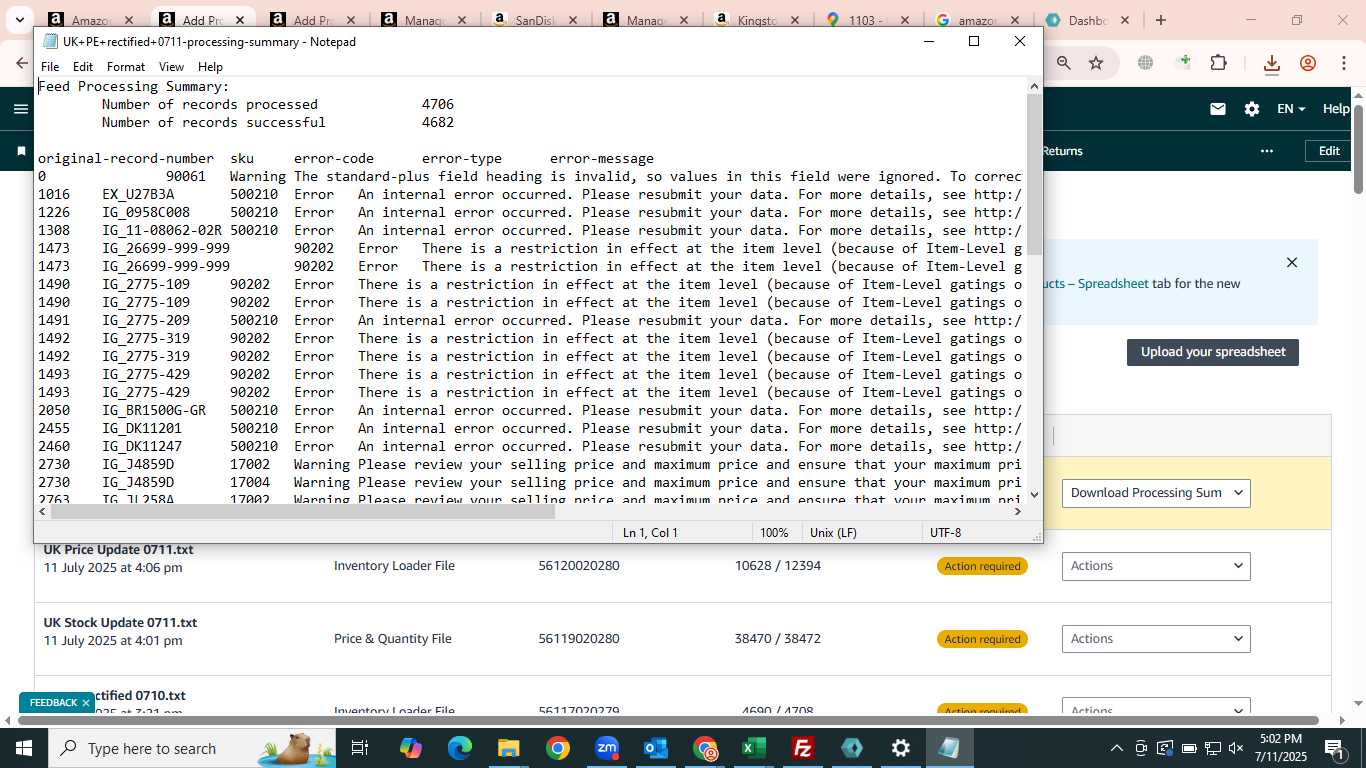Open Notepad Edit menu

(x=83, y=67)
